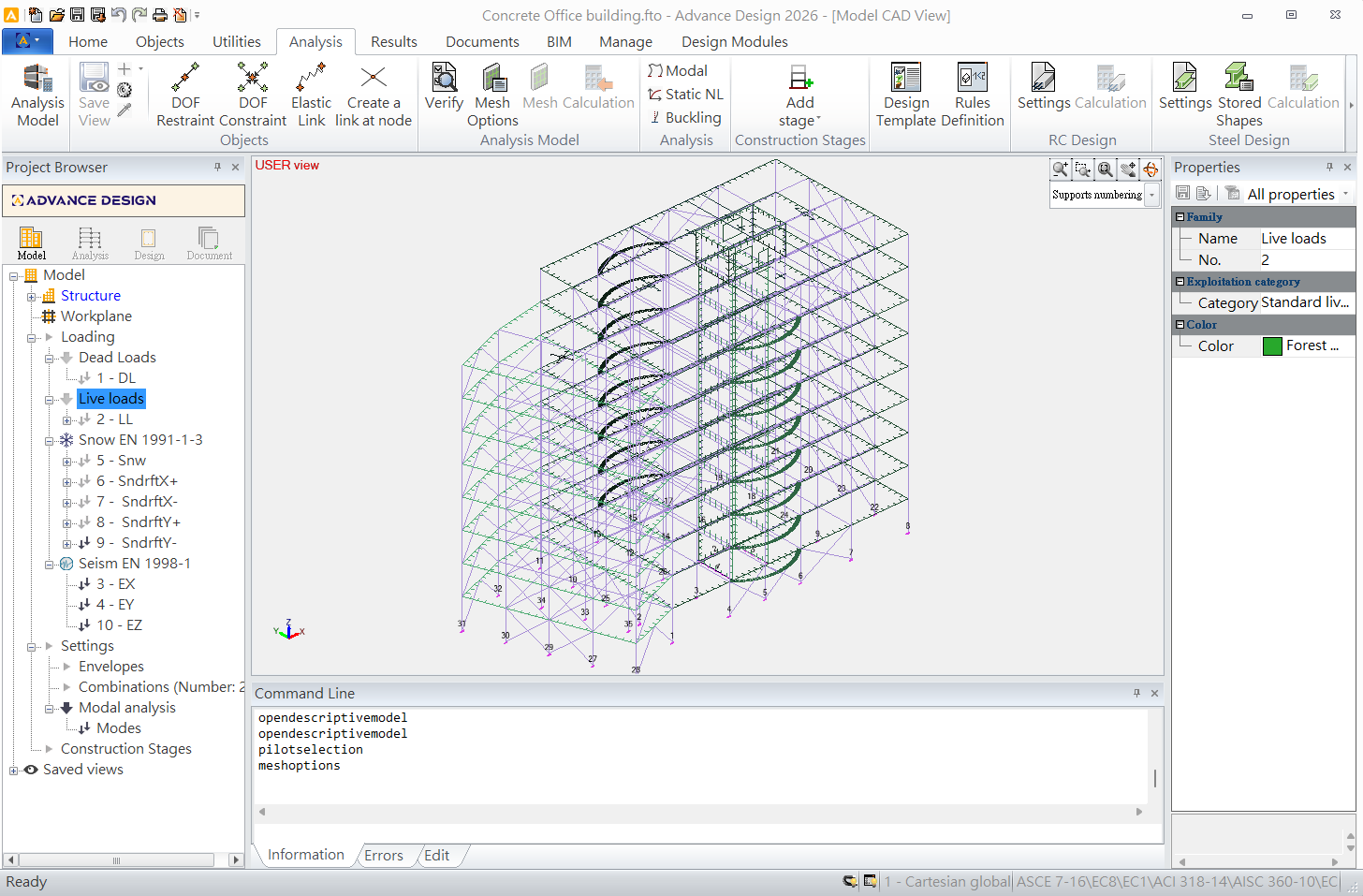Viewport: 1363px width, 896px height.
Task: Click the Forest green color swatch
Action: point(1272,346)
